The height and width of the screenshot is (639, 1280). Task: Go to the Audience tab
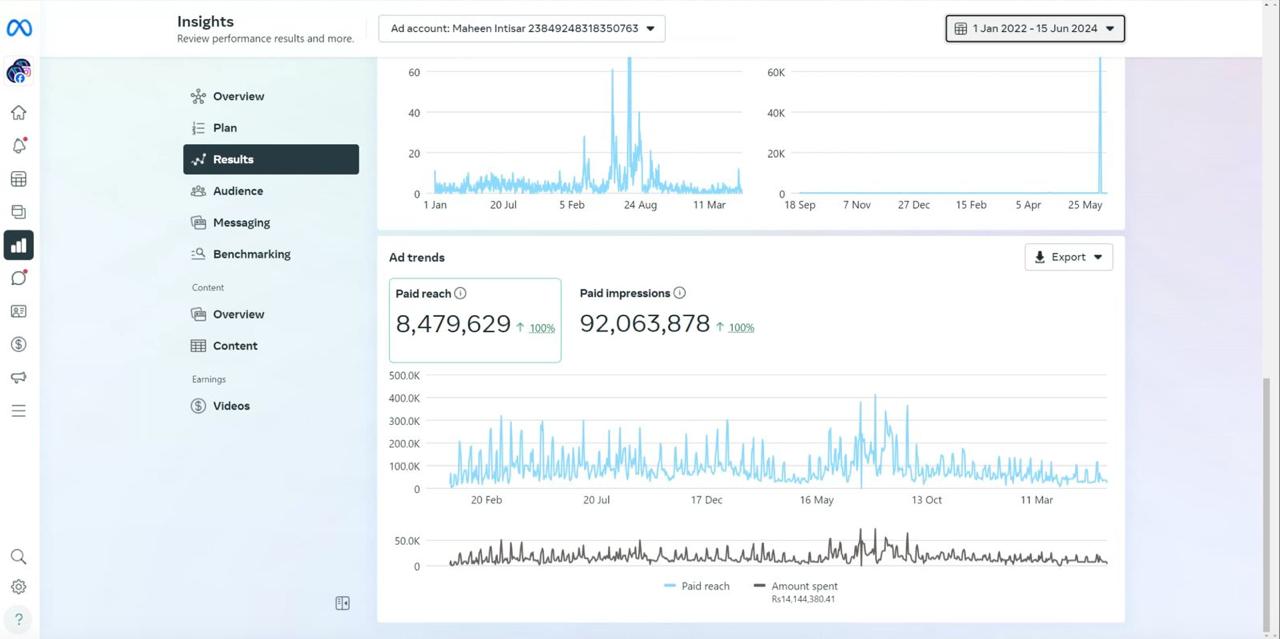click(x=238, y=191)
